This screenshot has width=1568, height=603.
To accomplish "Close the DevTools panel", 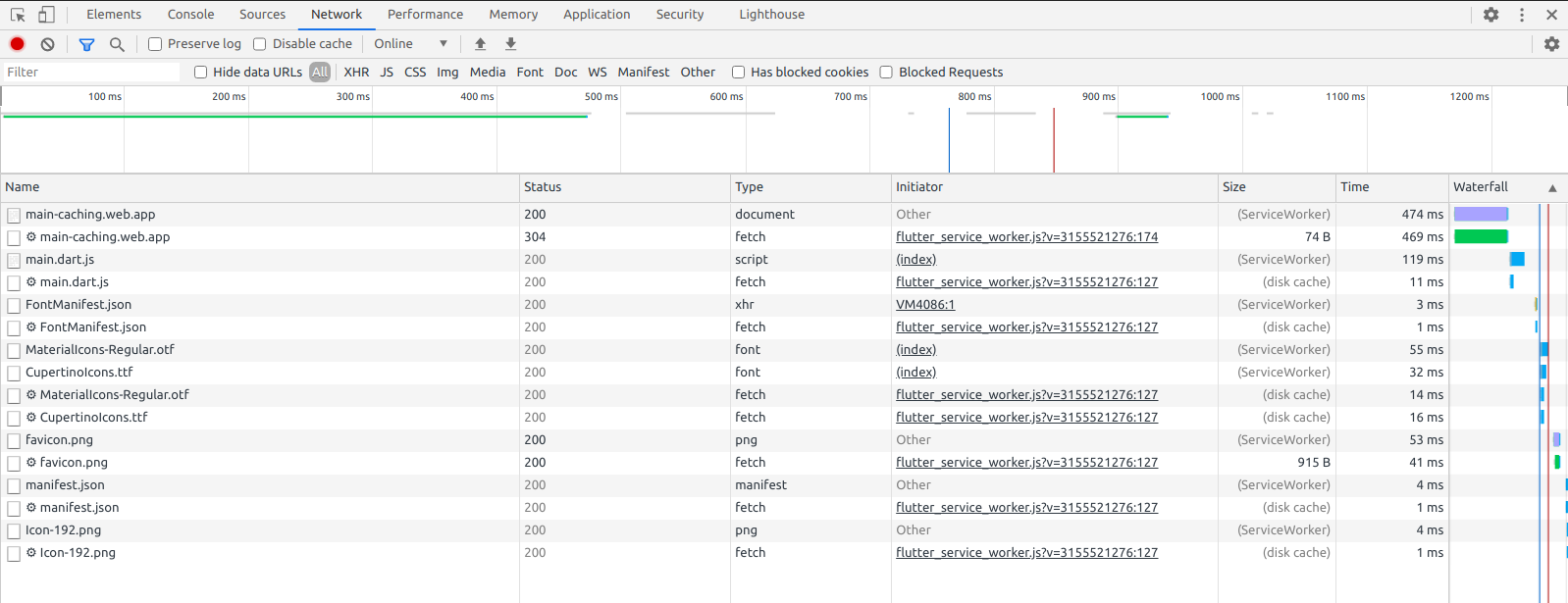I will (1551, 15).
